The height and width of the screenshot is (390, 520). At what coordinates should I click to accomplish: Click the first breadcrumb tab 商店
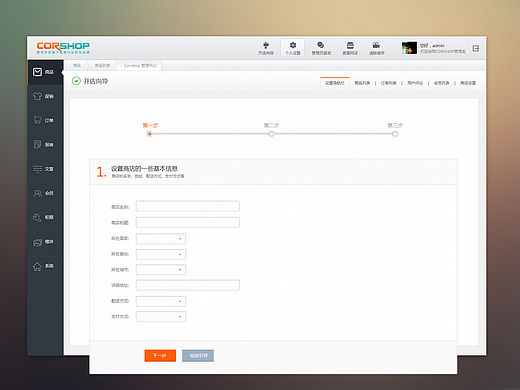point(77,66)
